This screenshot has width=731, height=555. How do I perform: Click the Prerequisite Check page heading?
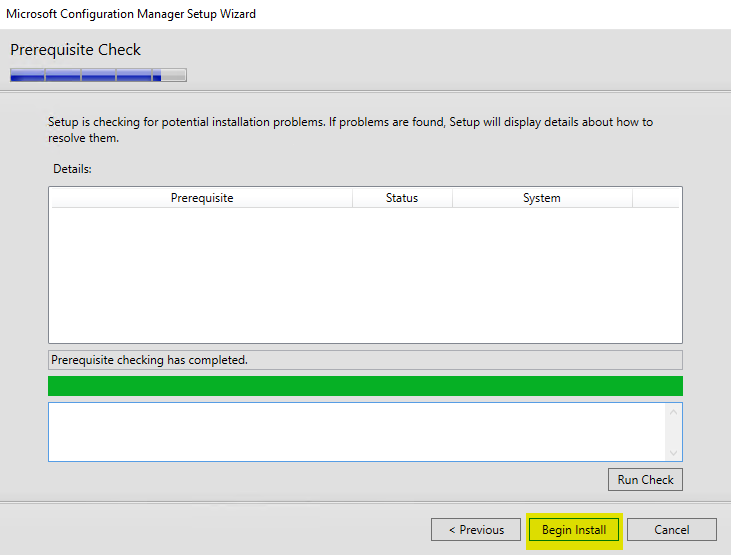tap(76, 50)
